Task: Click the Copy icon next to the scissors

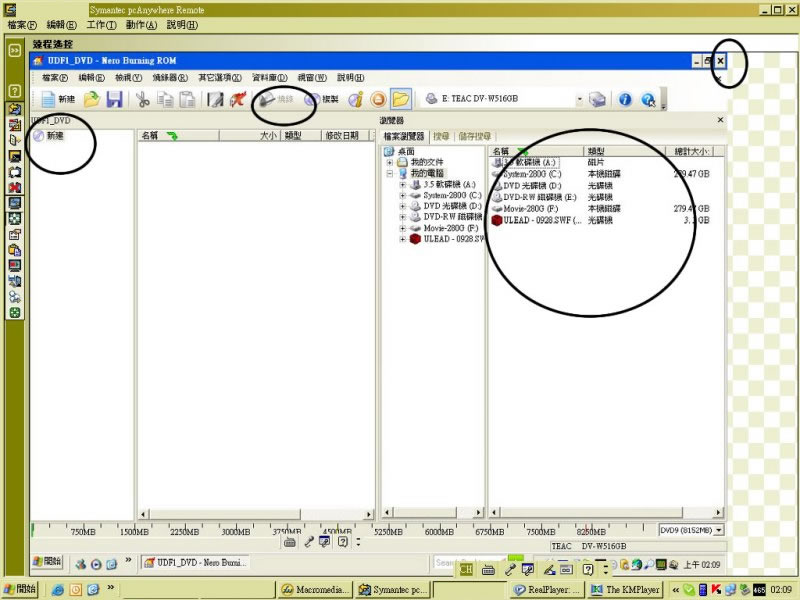Action: pyautogui.click(x=165, y=99)
